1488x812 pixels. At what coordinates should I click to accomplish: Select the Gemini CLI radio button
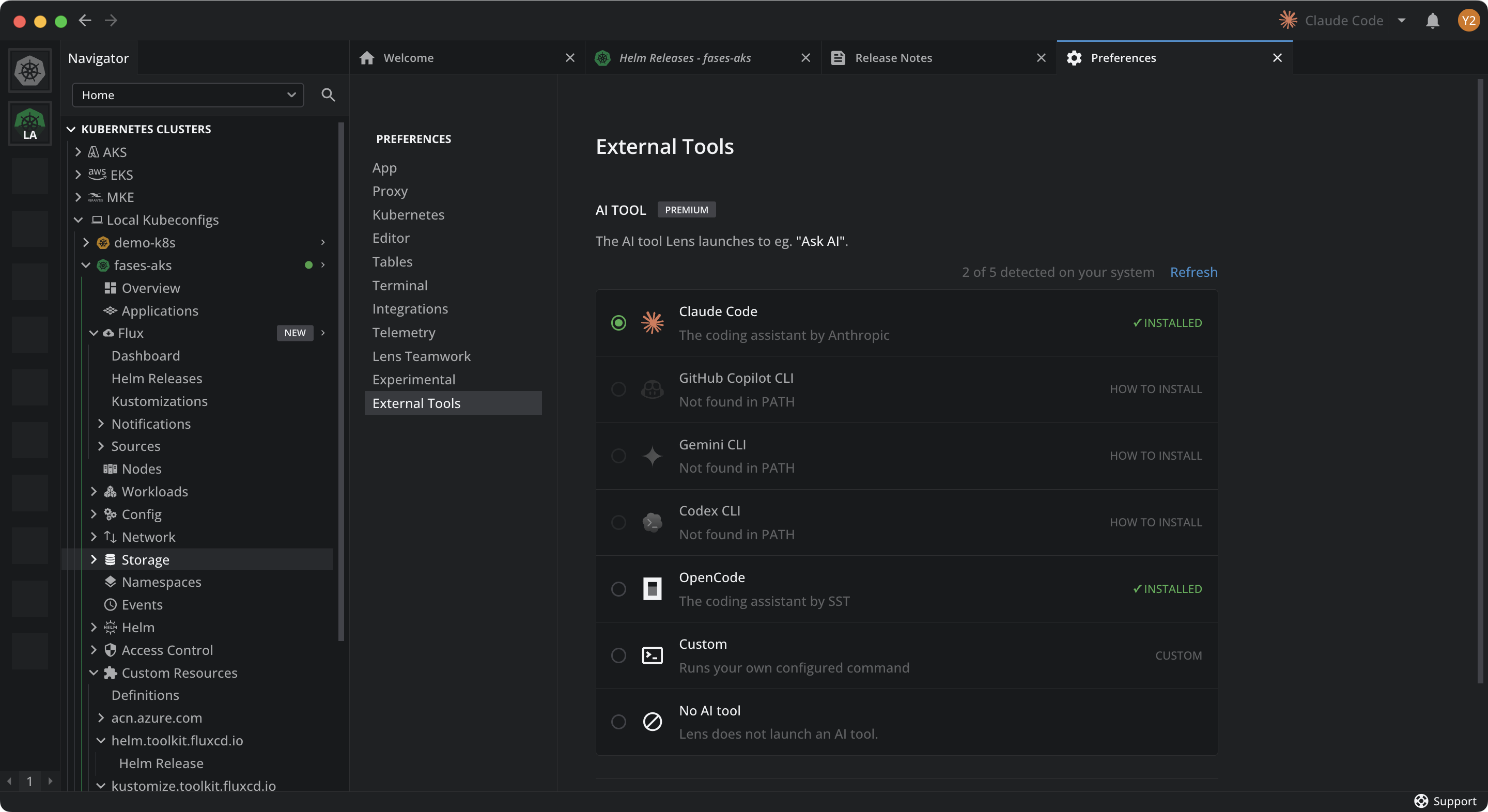click(x=618, y=456)
